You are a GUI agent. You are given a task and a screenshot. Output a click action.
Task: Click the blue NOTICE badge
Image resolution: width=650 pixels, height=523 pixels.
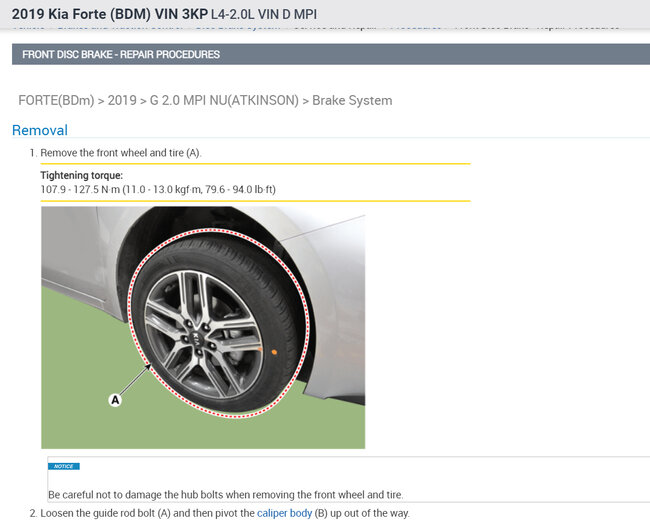tap(64, 466)
